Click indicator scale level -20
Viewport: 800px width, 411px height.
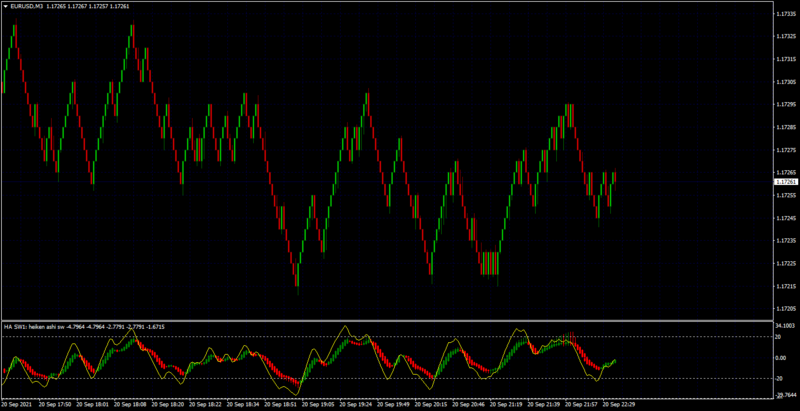[781, 379]
